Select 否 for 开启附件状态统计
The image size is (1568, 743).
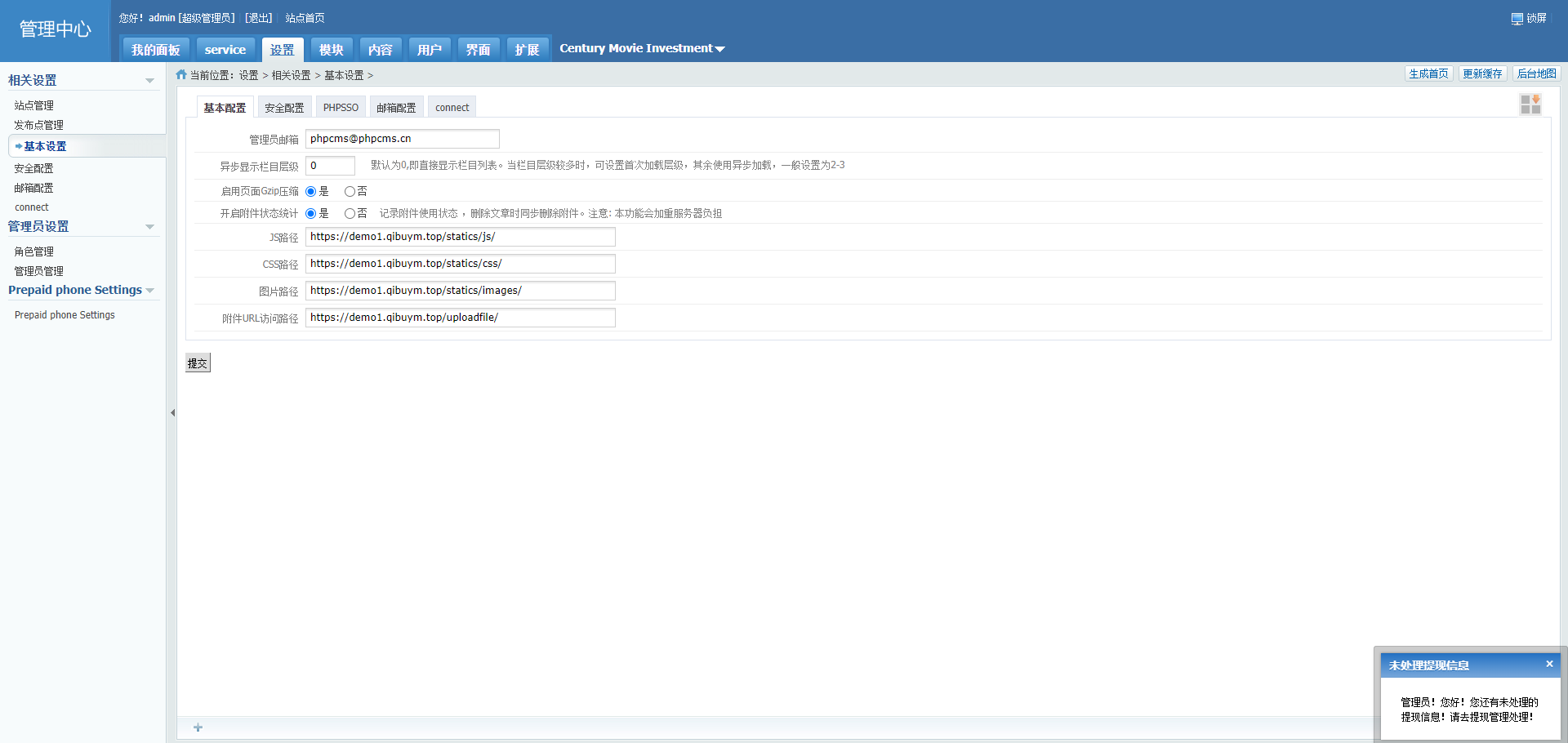click(x=350, y=214)
